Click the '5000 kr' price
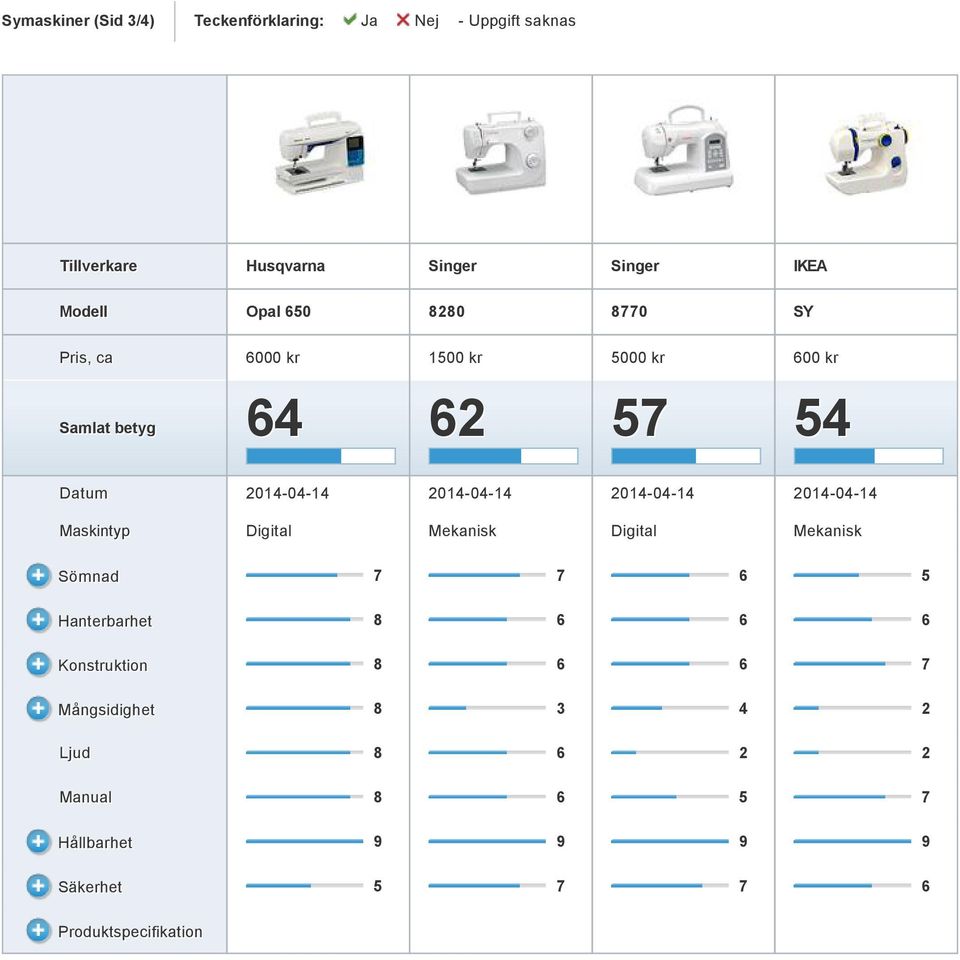This screenshot has width=960, height=960. pyautogui.click(x=638, y=358)
